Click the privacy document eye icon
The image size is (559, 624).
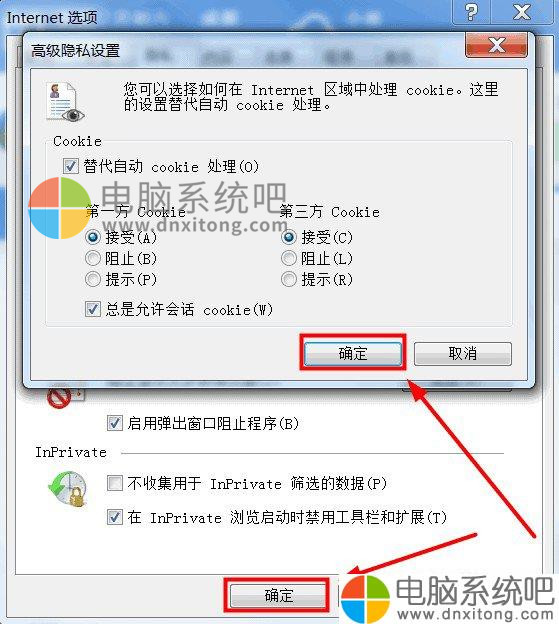[65, 101]
